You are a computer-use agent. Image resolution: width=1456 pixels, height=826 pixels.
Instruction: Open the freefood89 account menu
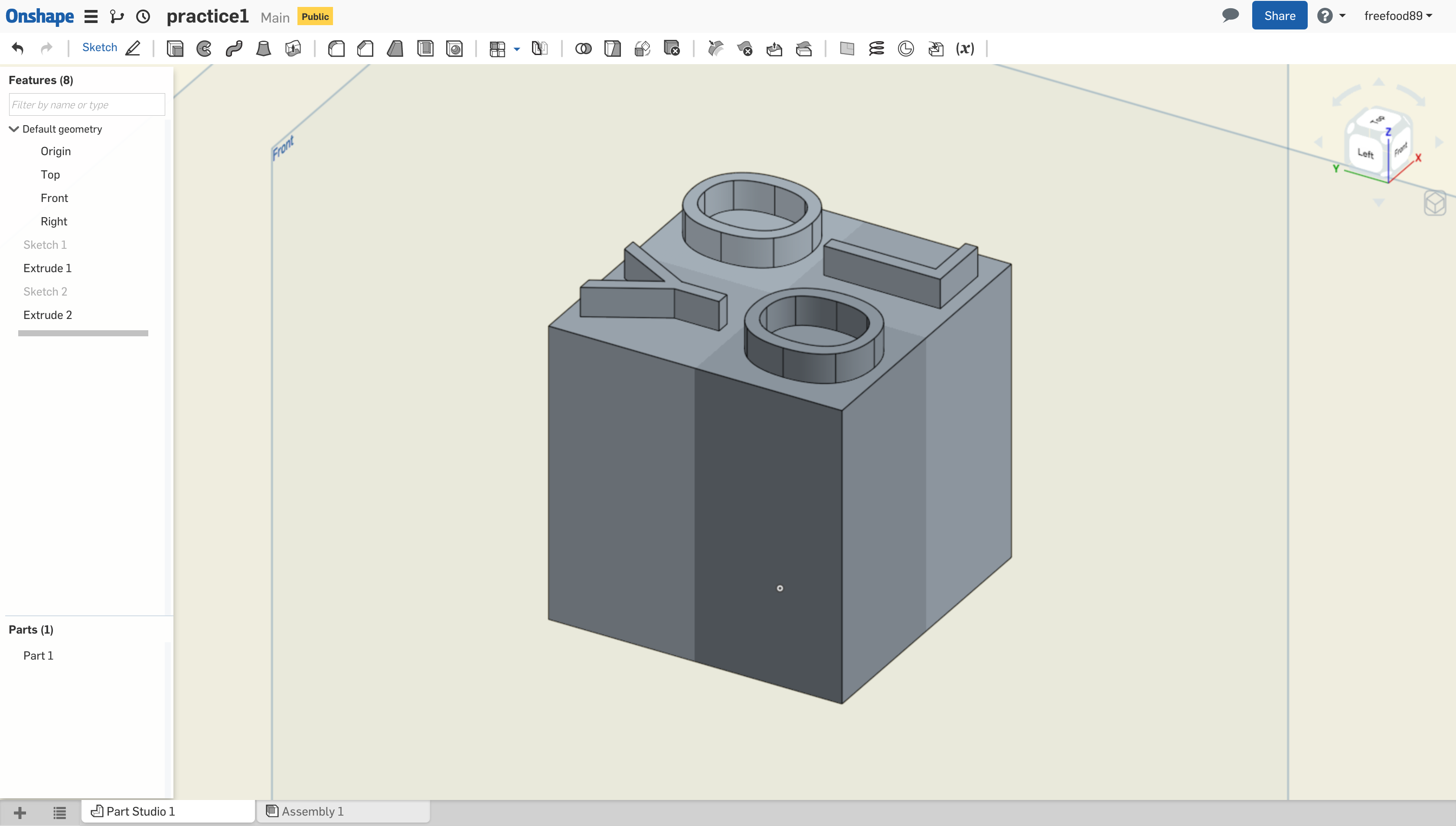(x=1398, y=16)
